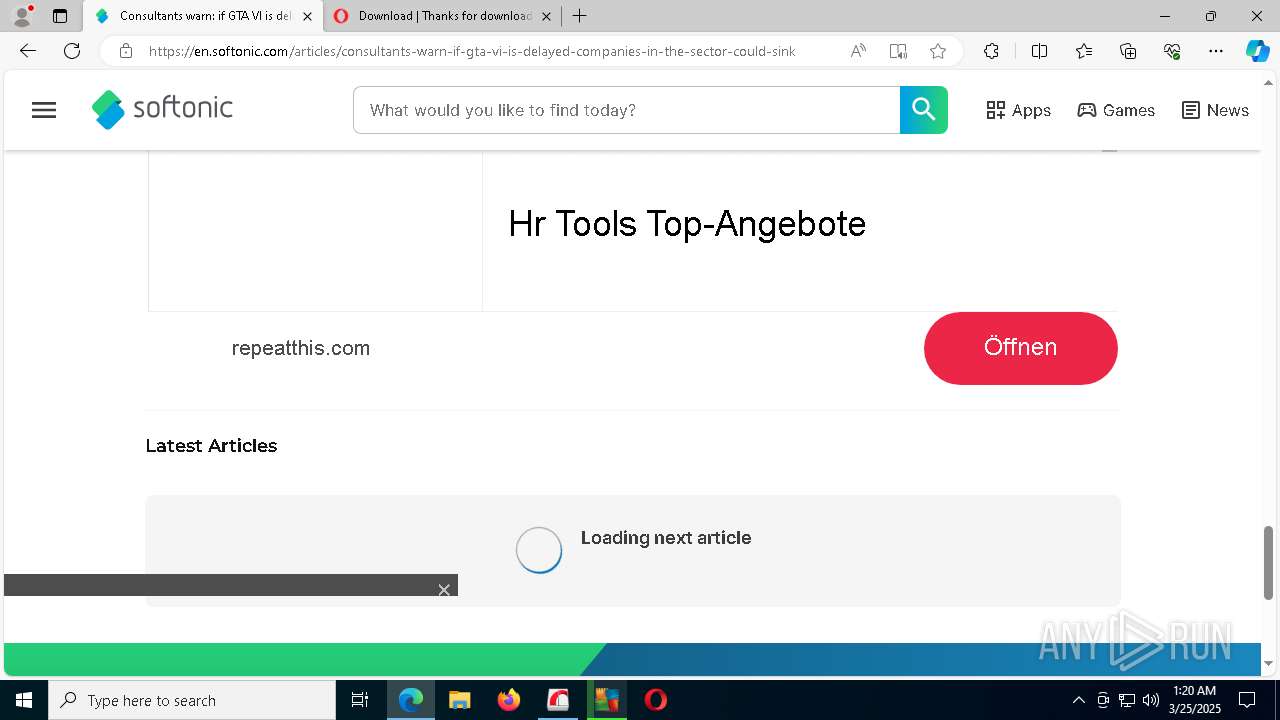Click the blue search magnifier button
This screenshot has width=1280, height=720.
[x=923, y=110]
